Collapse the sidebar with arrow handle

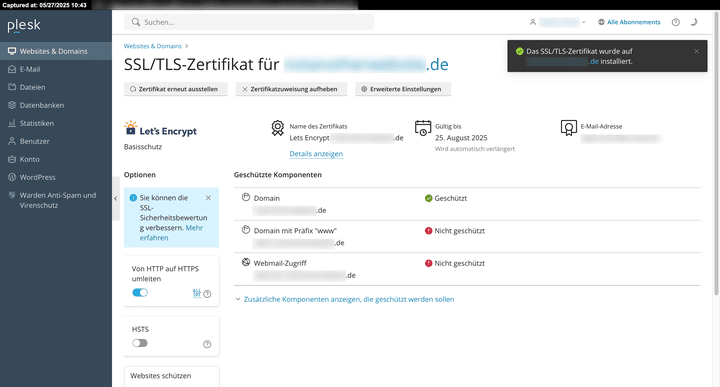tap(115, 198)
